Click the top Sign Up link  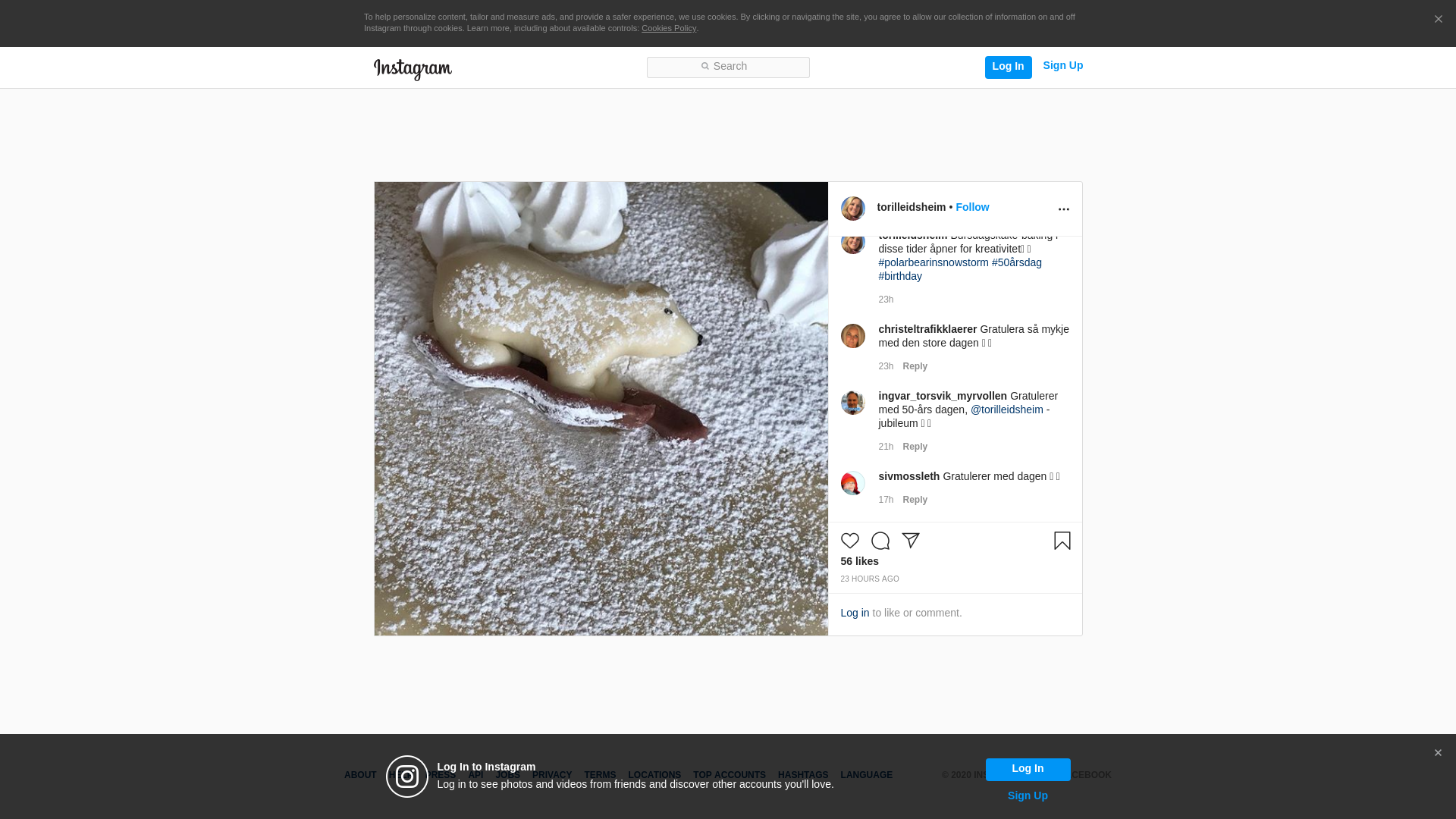tap(1063, 66)
